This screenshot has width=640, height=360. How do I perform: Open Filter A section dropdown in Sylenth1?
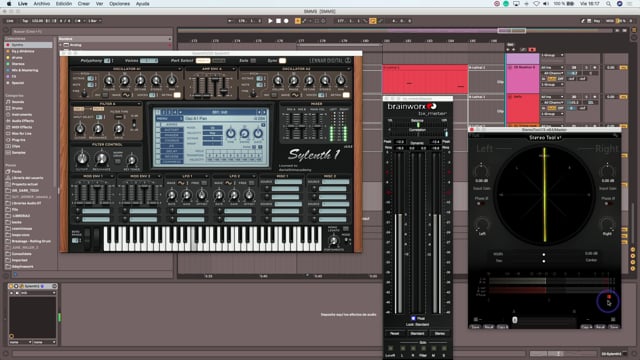click(x=139, y=104)
